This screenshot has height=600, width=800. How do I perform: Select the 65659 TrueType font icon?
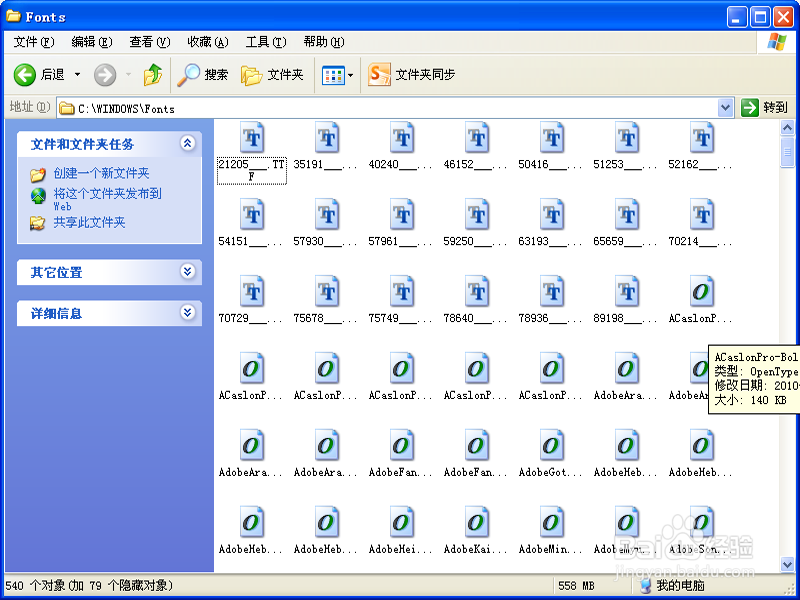point(627,215)
